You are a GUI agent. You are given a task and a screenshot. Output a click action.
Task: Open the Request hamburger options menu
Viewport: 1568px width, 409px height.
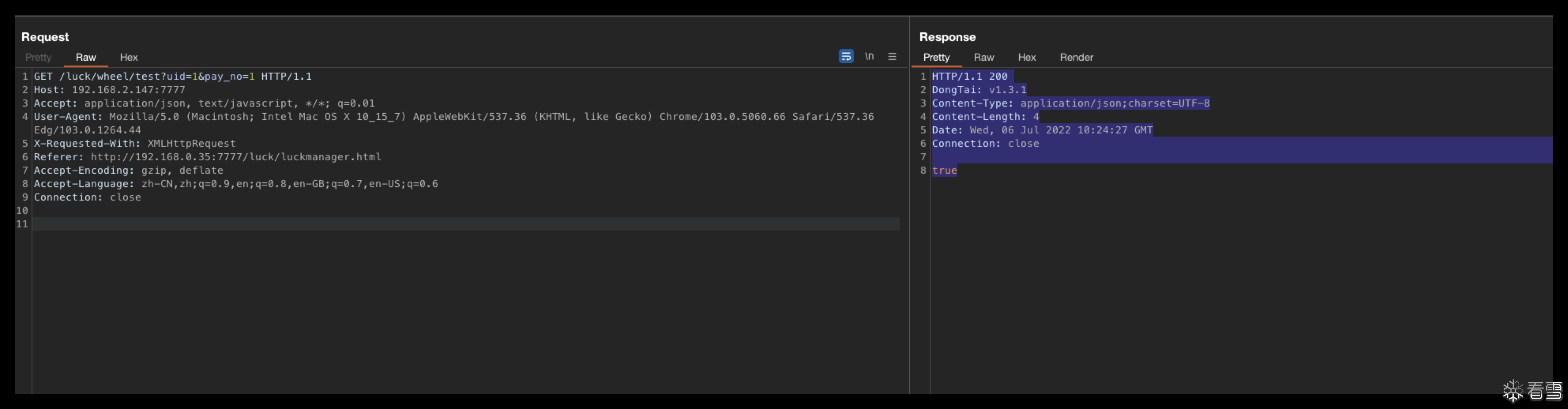point(892,56)
